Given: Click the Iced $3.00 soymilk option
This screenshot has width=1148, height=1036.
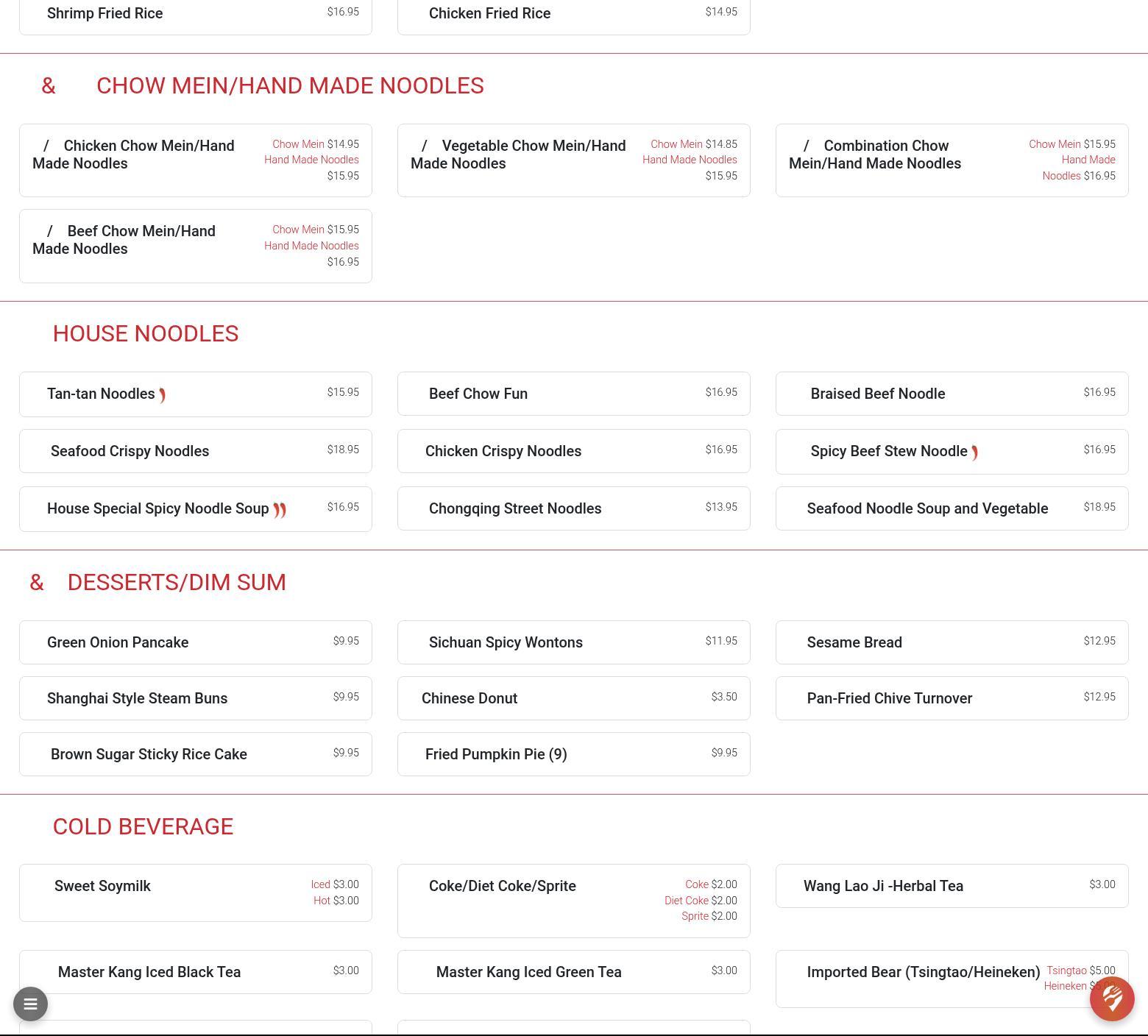Looking at the screenshot, I should (335, 884).
